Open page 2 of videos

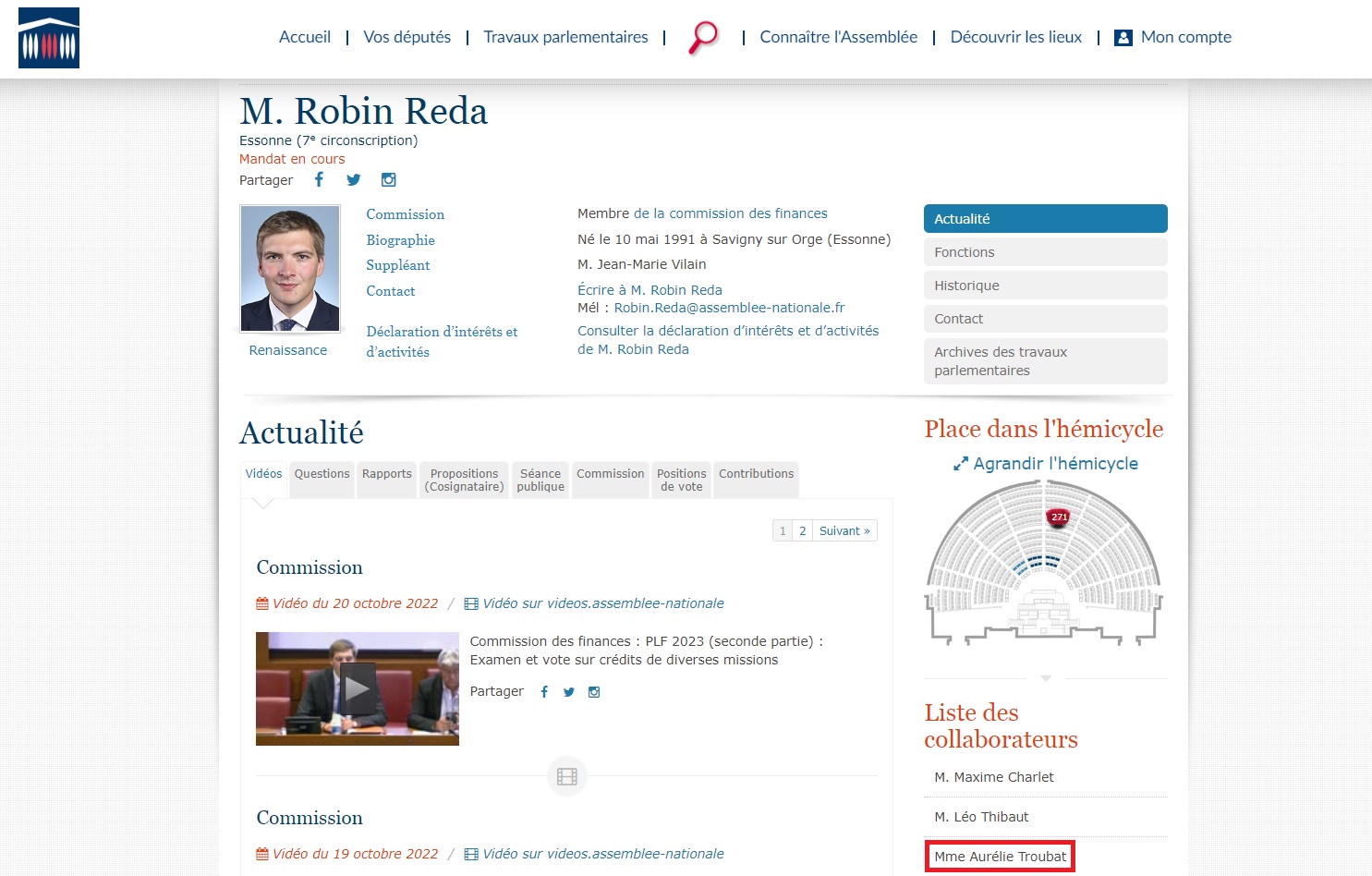pyautogui.click(x=802, y=531)
